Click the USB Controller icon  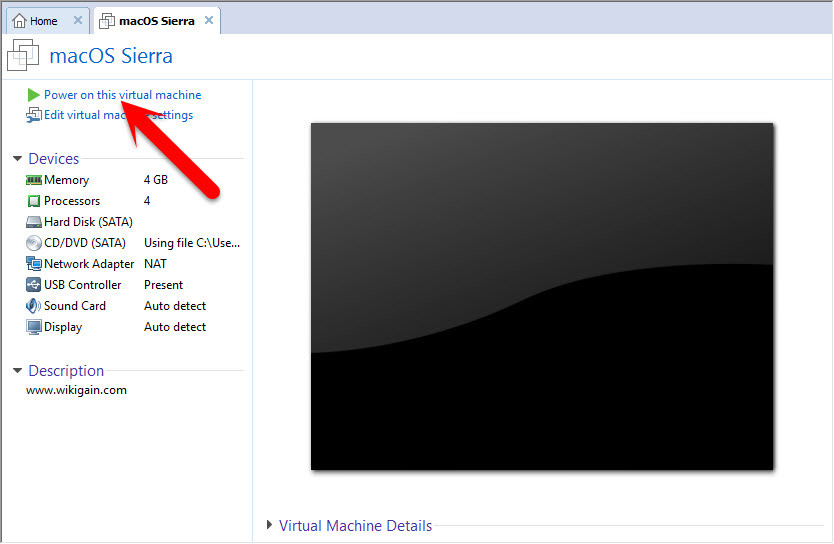coord(34,284)
